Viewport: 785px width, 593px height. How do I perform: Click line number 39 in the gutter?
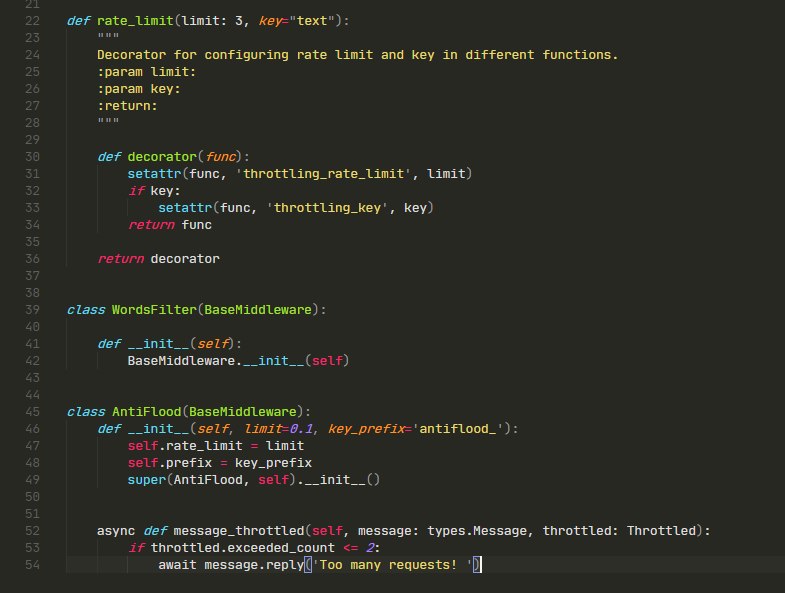(33, 310)
